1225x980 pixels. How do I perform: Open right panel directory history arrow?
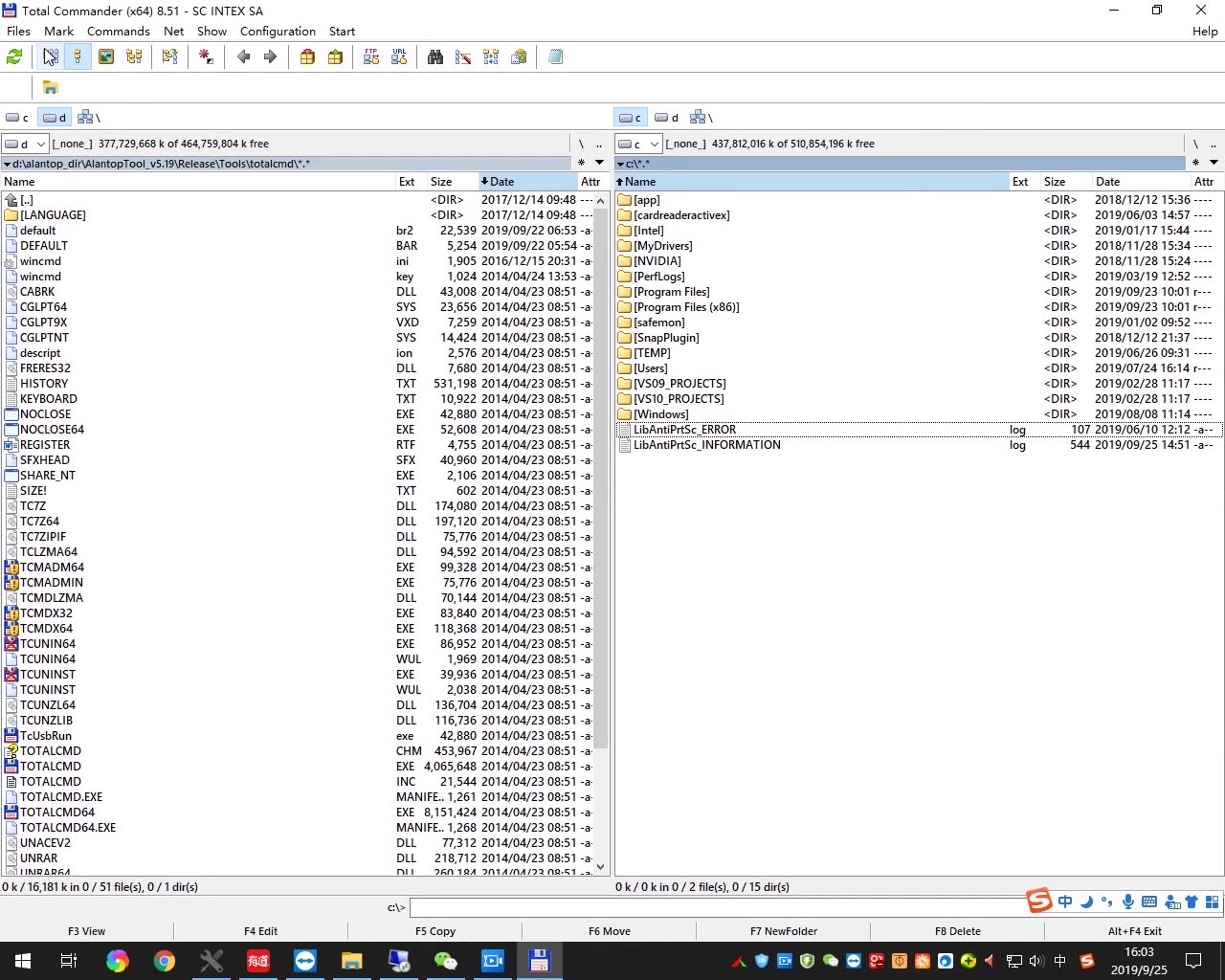(1214, 163)
